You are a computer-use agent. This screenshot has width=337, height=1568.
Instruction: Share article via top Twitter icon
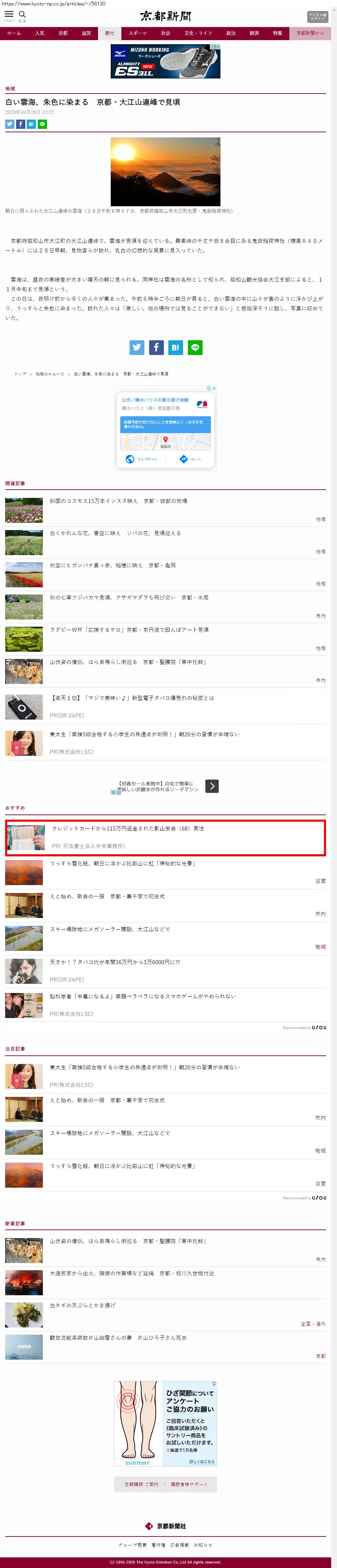tap(10, 124)
